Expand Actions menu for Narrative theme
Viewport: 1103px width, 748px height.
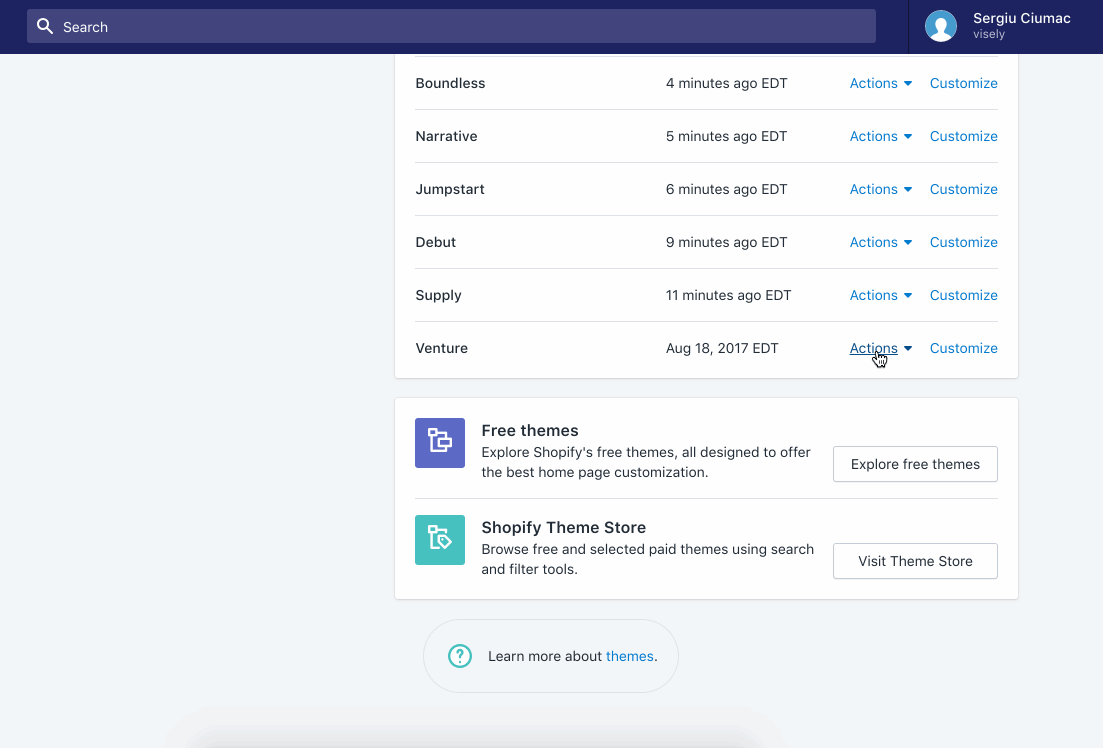[880, 137]
